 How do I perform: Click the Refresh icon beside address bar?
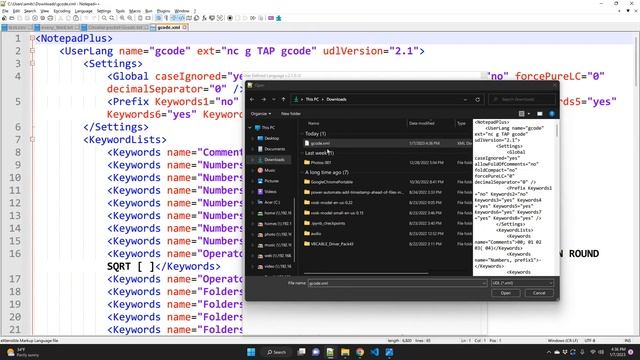click(x=478, y=100)
